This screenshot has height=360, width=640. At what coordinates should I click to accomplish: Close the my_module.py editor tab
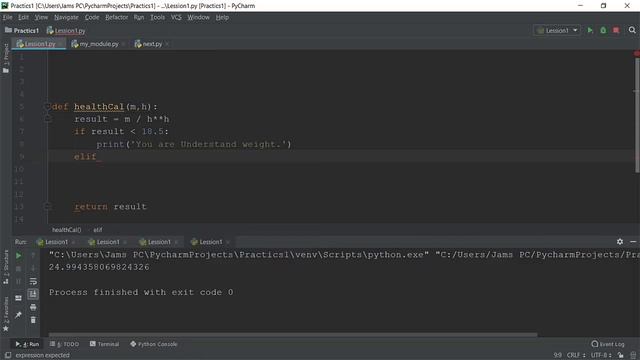(123, 44)
